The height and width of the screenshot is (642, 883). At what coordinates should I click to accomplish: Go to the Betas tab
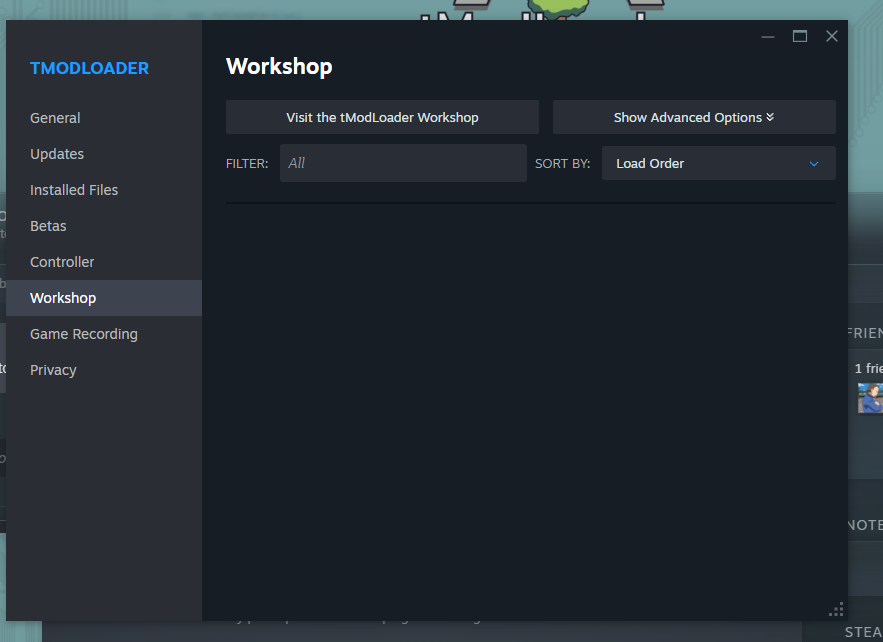coord(104,226)
